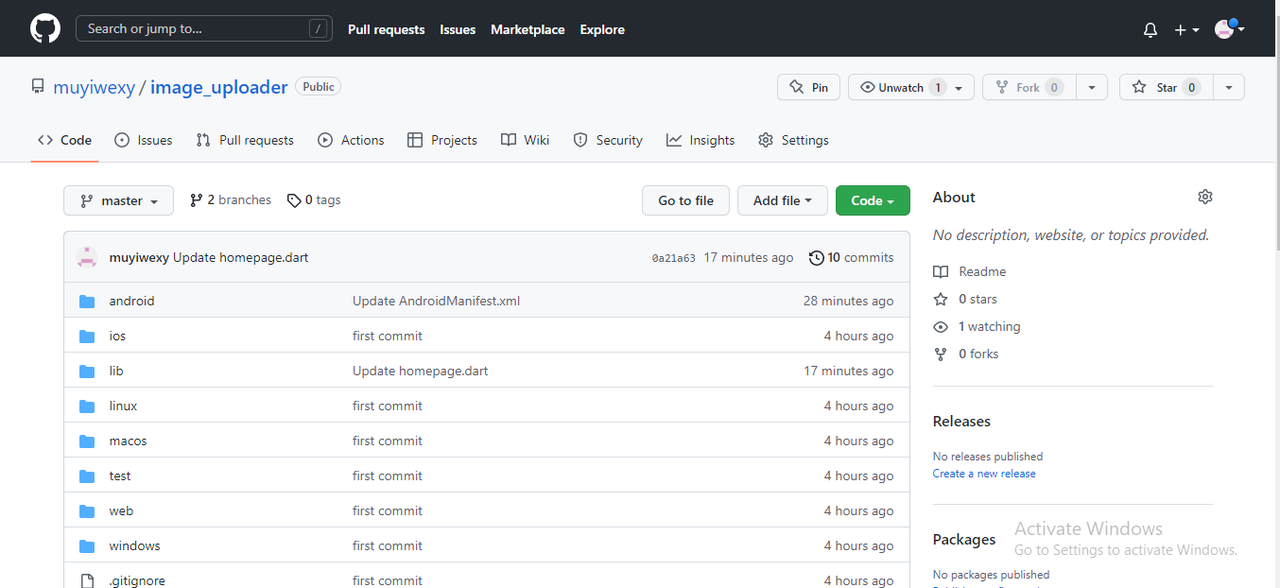The image size is (1280, 588).
Task: Open the master branch selector
Action: click(118, 200)
